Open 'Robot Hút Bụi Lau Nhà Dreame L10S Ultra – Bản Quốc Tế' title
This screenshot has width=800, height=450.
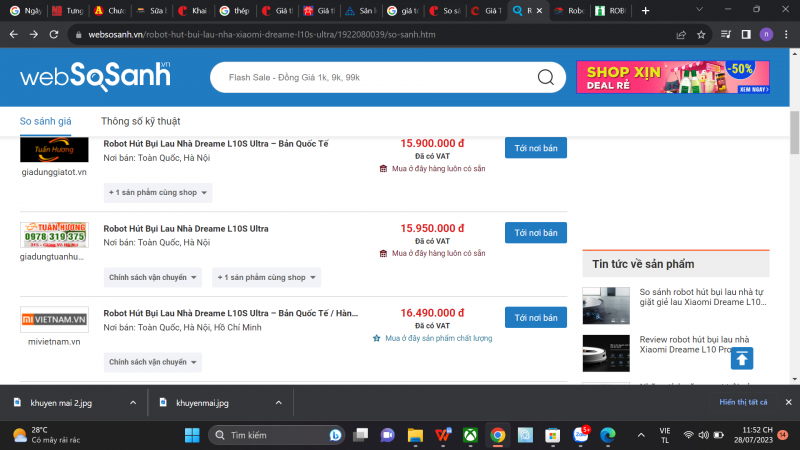216,143
